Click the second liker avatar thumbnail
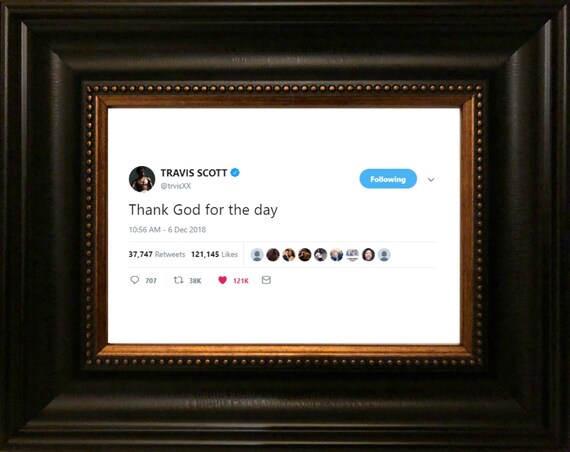Image resolution: width=570 pixels, height=452 pixels. [273, 255]
